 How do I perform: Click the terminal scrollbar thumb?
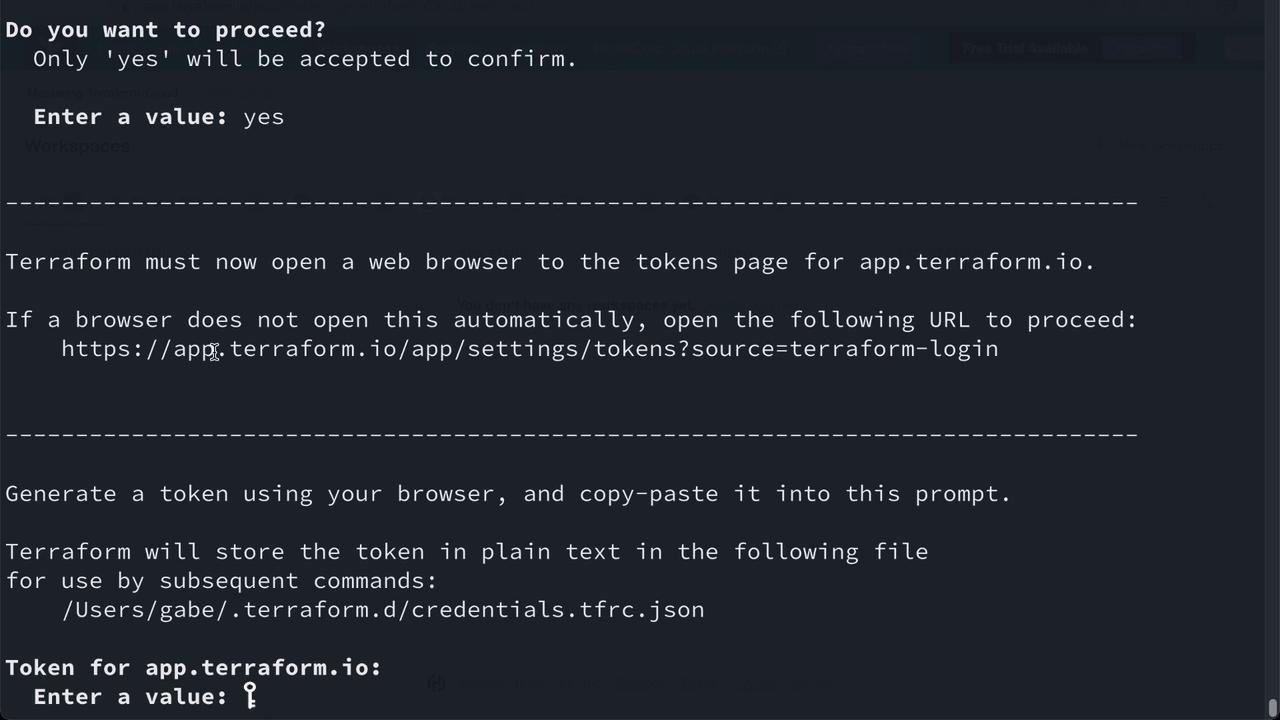(x=1272, y=708)
